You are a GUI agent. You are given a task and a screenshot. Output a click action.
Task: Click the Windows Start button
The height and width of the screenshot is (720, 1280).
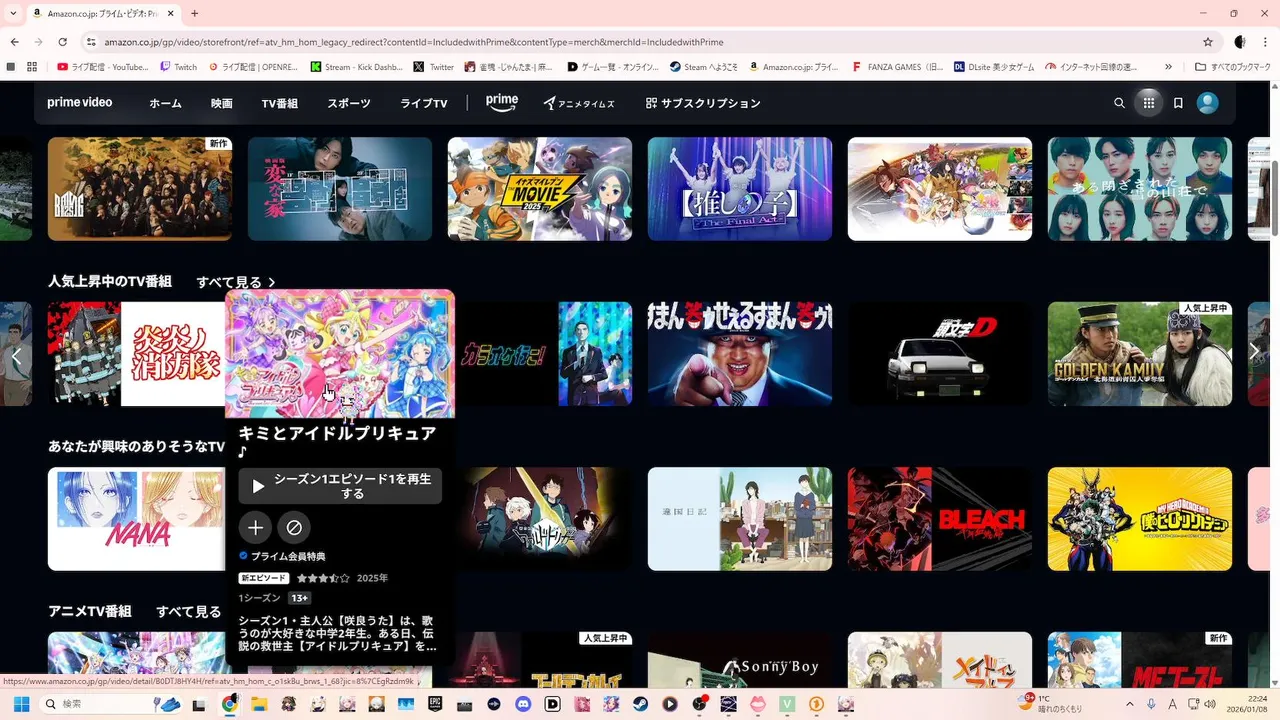pos(21,704)
